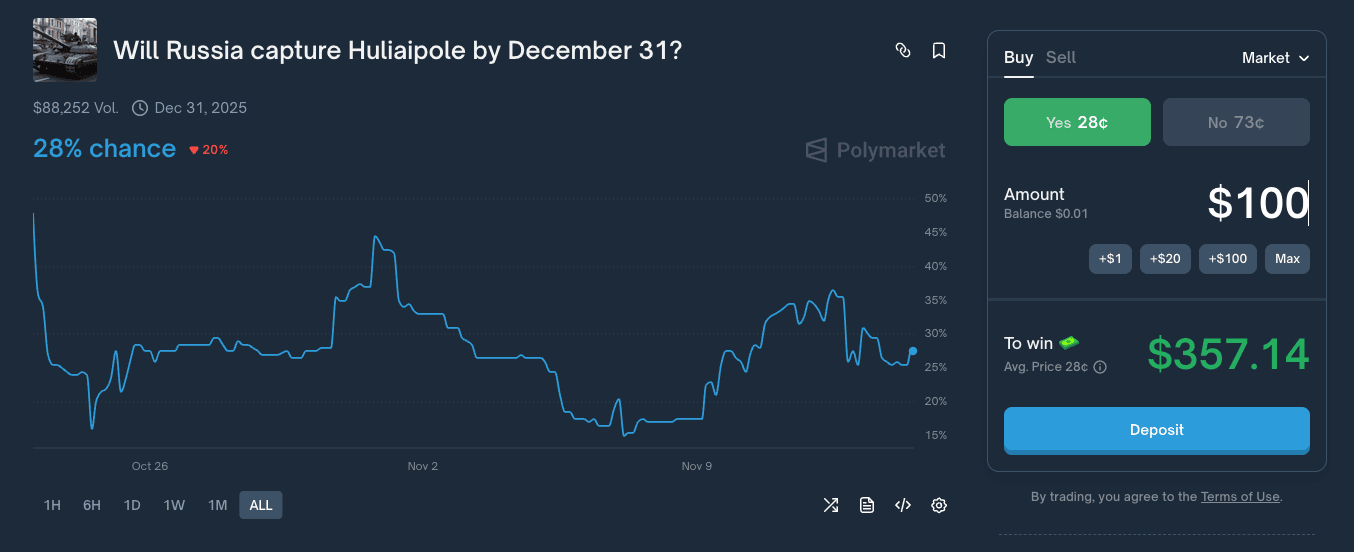Click the Avg. Price info icon
1354x552 pixels.
[x=1100, y=367]
